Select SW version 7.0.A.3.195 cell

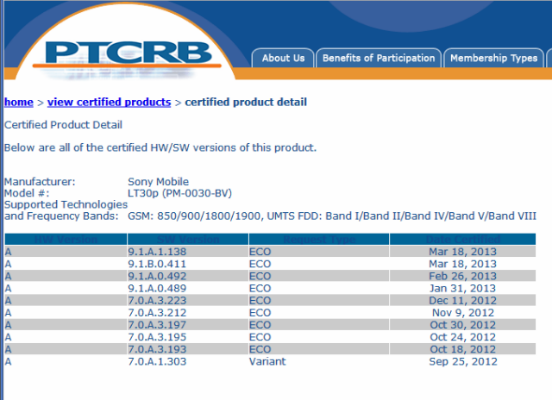(x=188, y=337)
